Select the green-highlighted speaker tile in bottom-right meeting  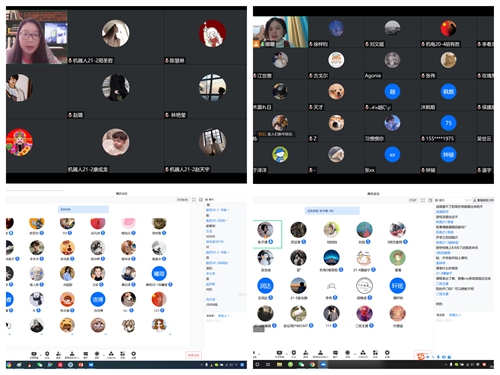pos(267,234)
